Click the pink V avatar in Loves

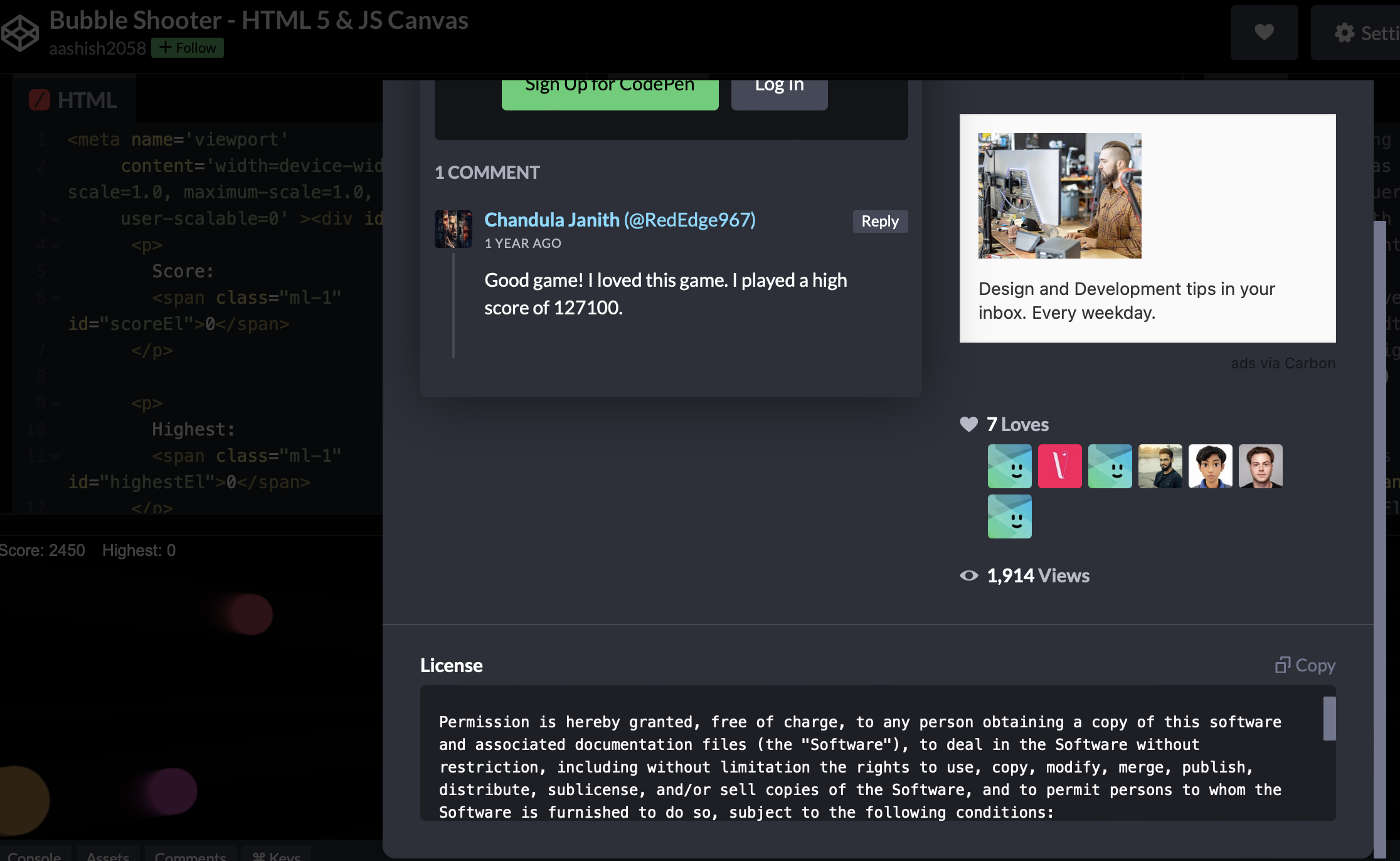(1059, 466)
